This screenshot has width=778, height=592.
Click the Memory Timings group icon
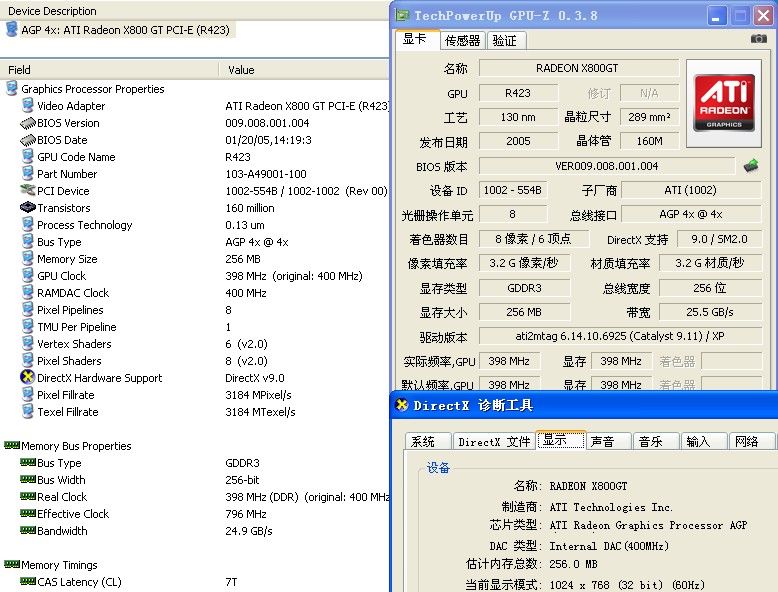coord(12,564)
